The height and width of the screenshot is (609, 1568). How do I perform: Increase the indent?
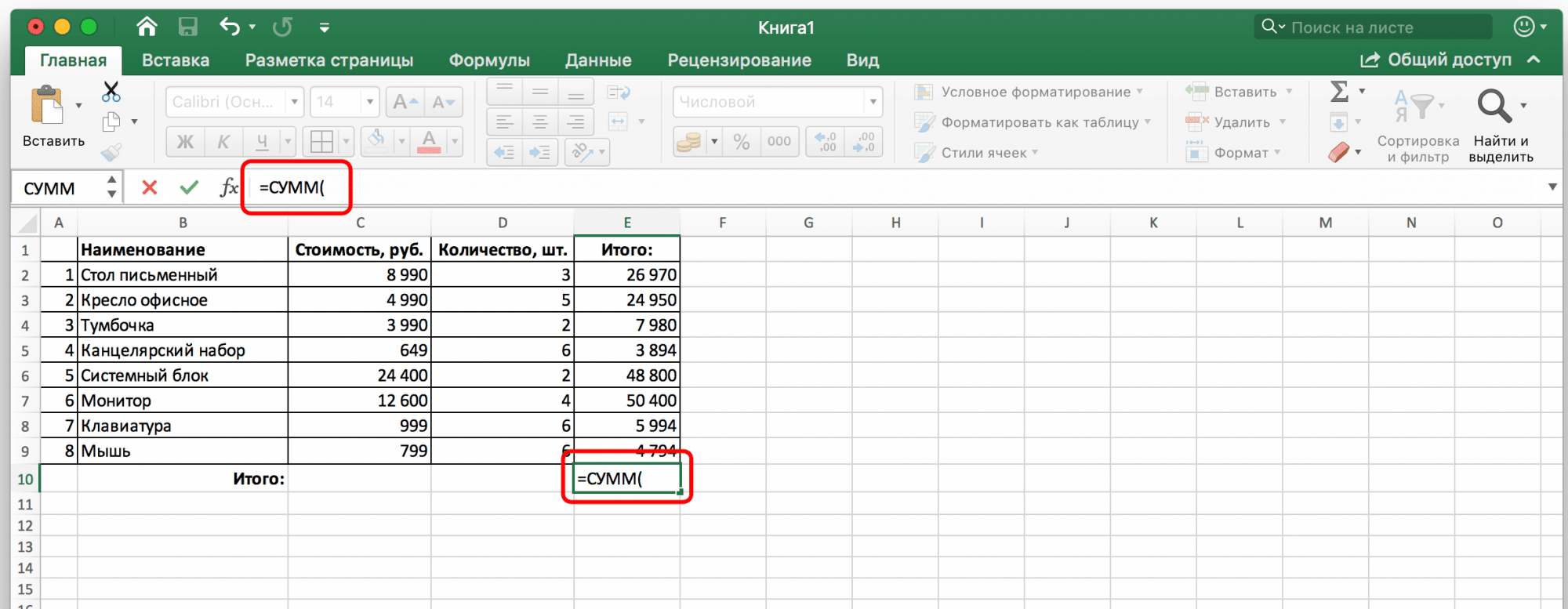pyautogui.click(x=540, y=152)
